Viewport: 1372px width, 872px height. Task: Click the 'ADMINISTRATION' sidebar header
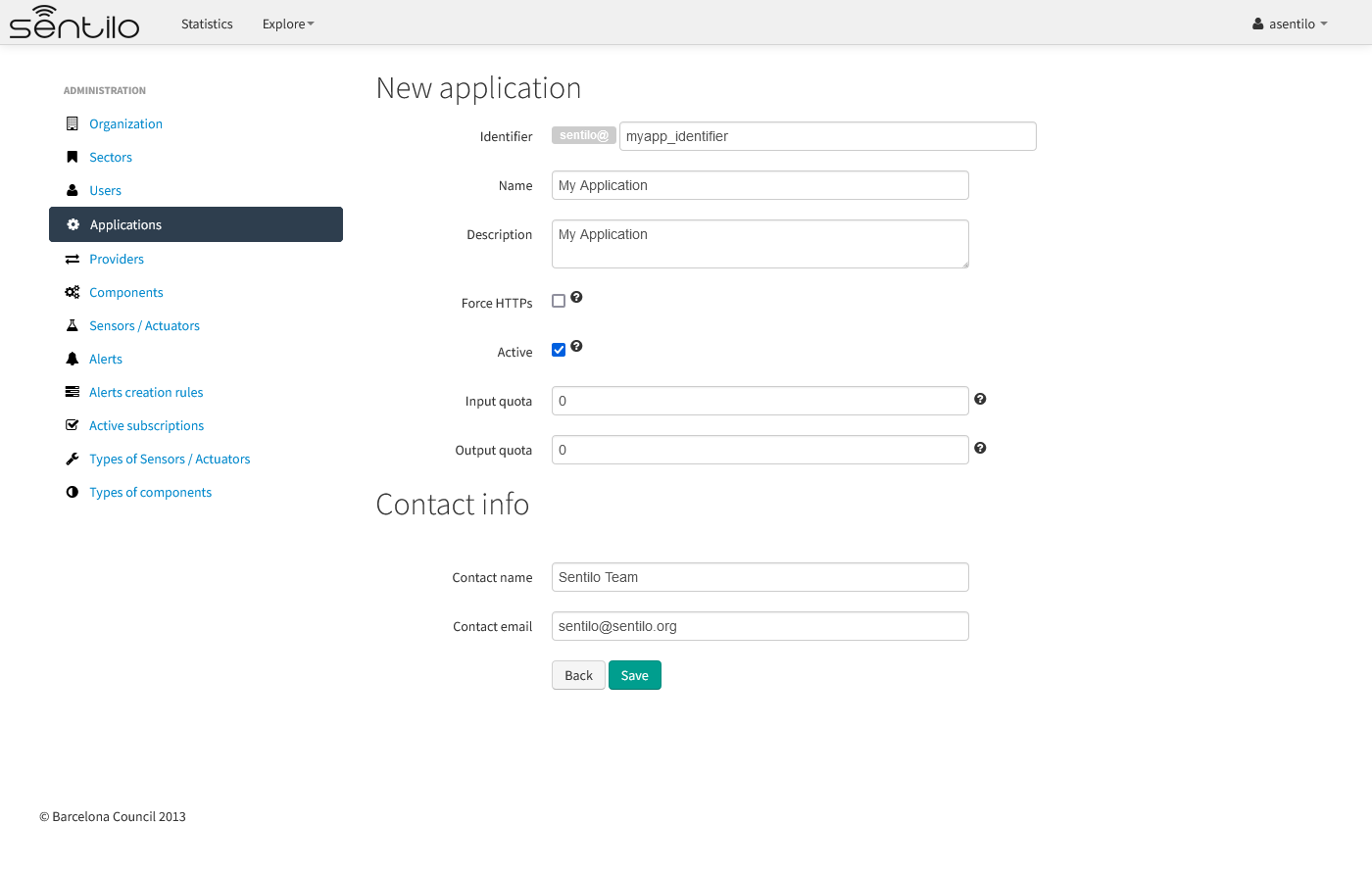[105, 90]
